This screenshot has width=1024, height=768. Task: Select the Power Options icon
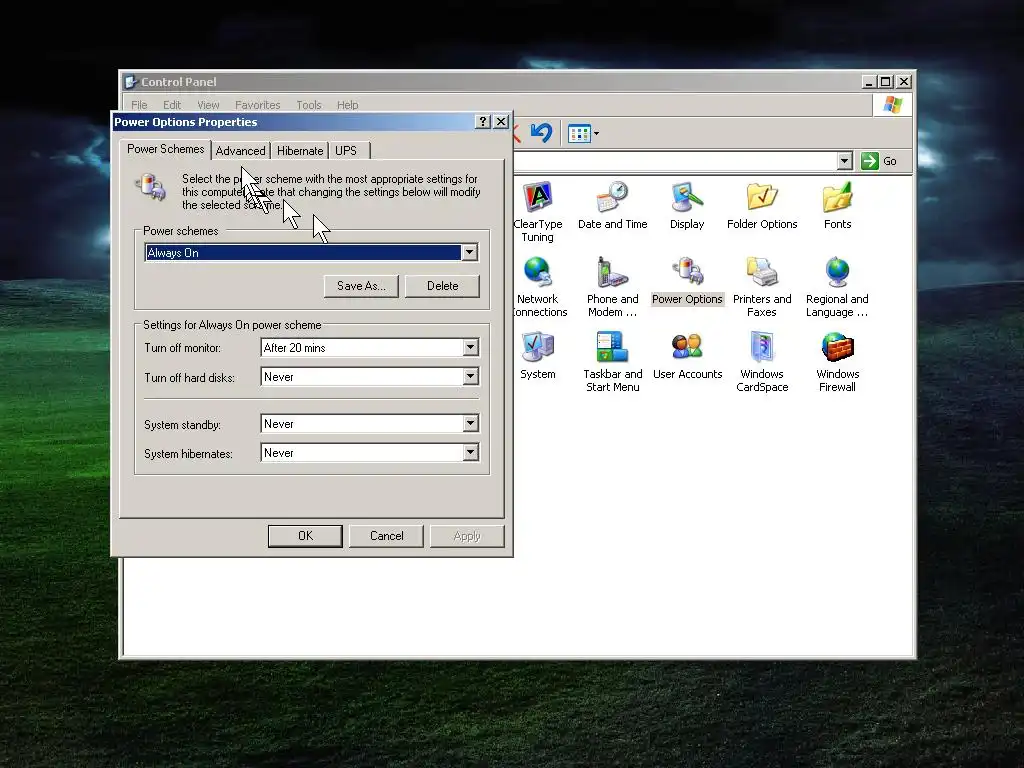[687, 272]
